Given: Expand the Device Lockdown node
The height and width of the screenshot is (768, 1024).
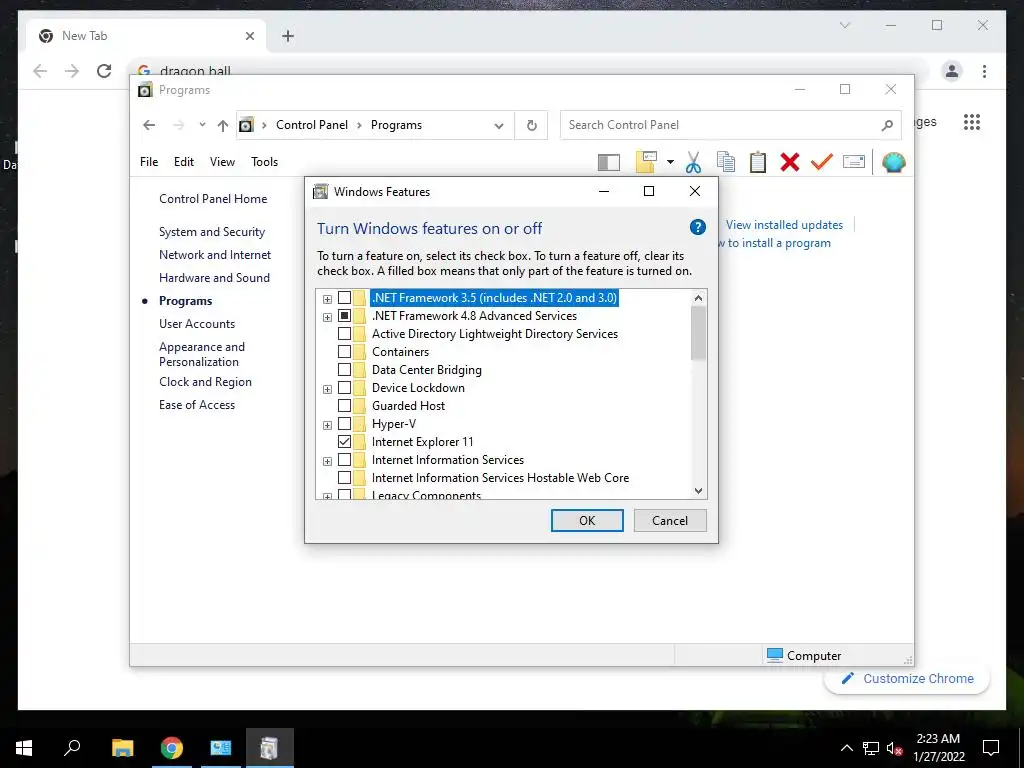Looking at the screenshot, I should (x=327, y=389).
